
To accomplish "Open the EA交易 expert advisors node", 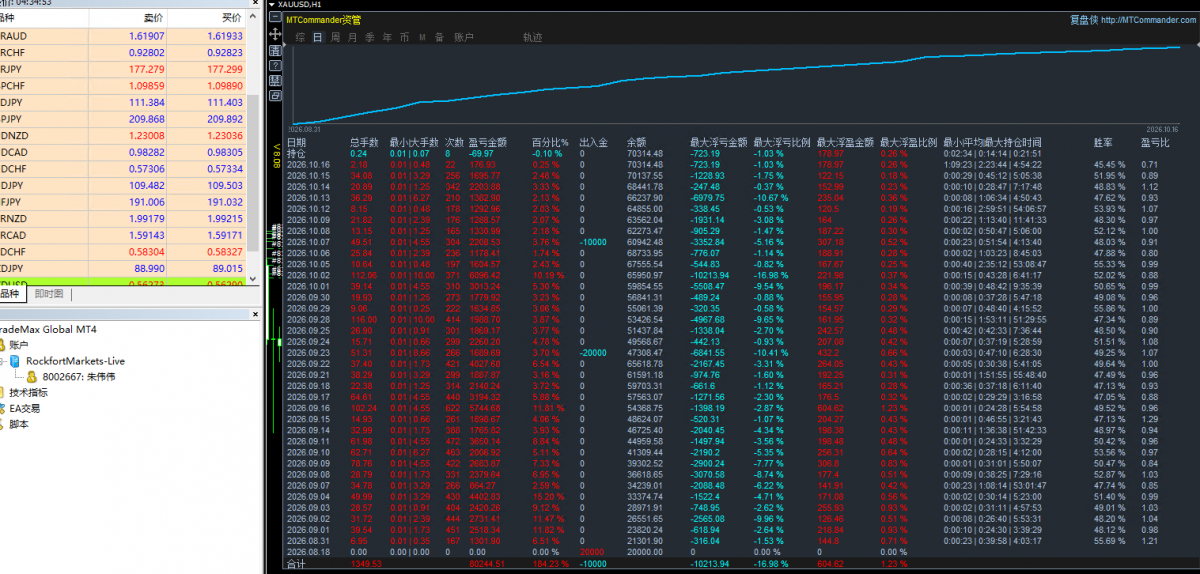I will point(25,409).
